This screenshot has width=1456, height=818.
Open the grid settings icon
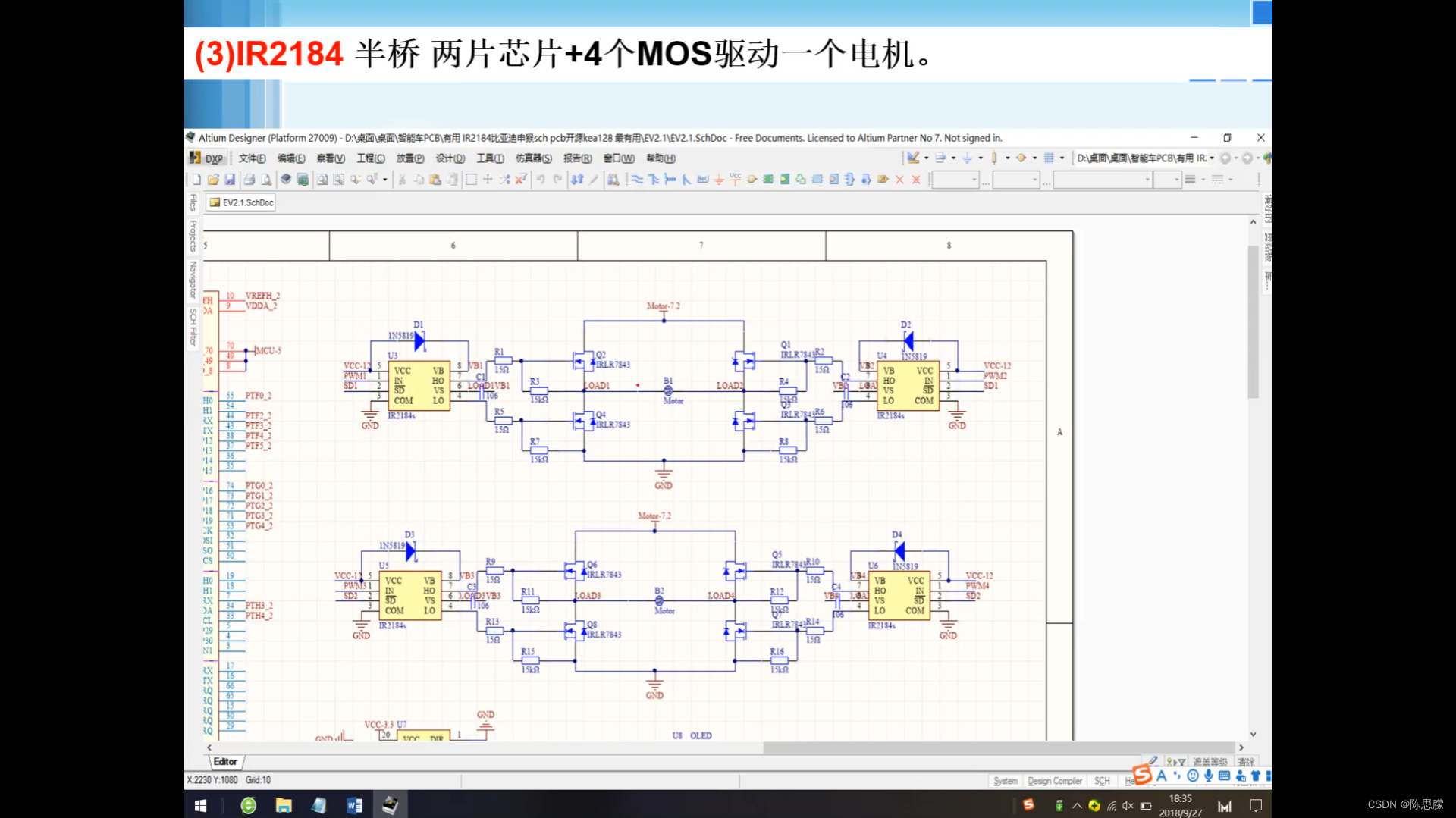click(x=1049, y=158)
